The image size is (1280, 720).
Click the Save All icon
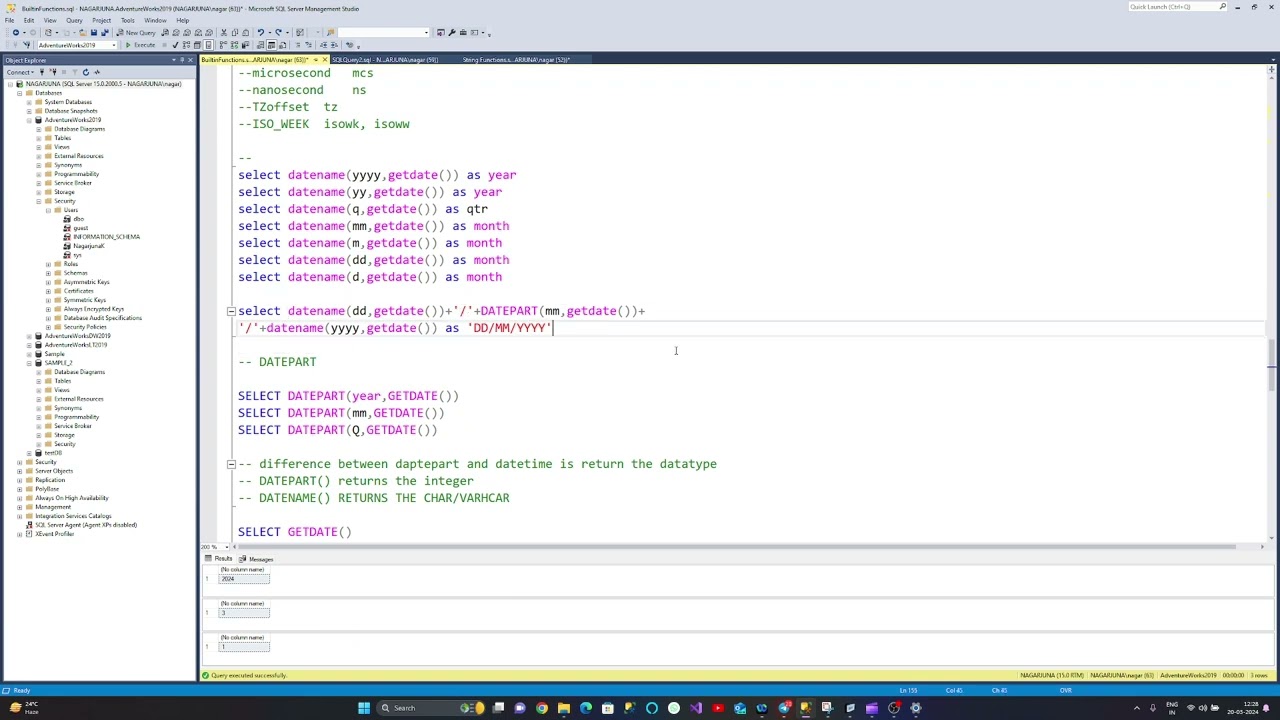pos(106,32)
